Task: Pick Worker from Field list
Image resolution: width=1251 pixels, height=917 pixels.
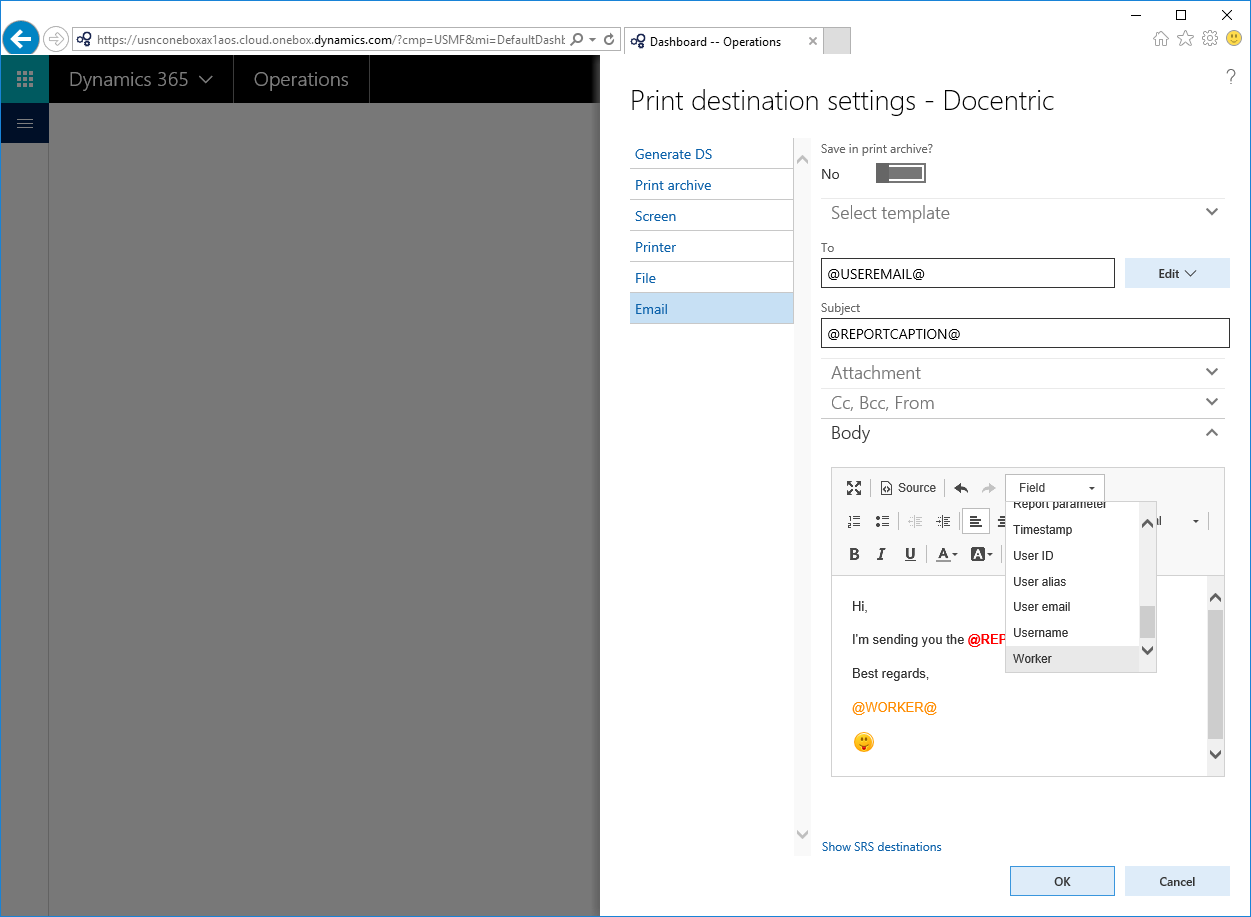Action: point(1072,659)
